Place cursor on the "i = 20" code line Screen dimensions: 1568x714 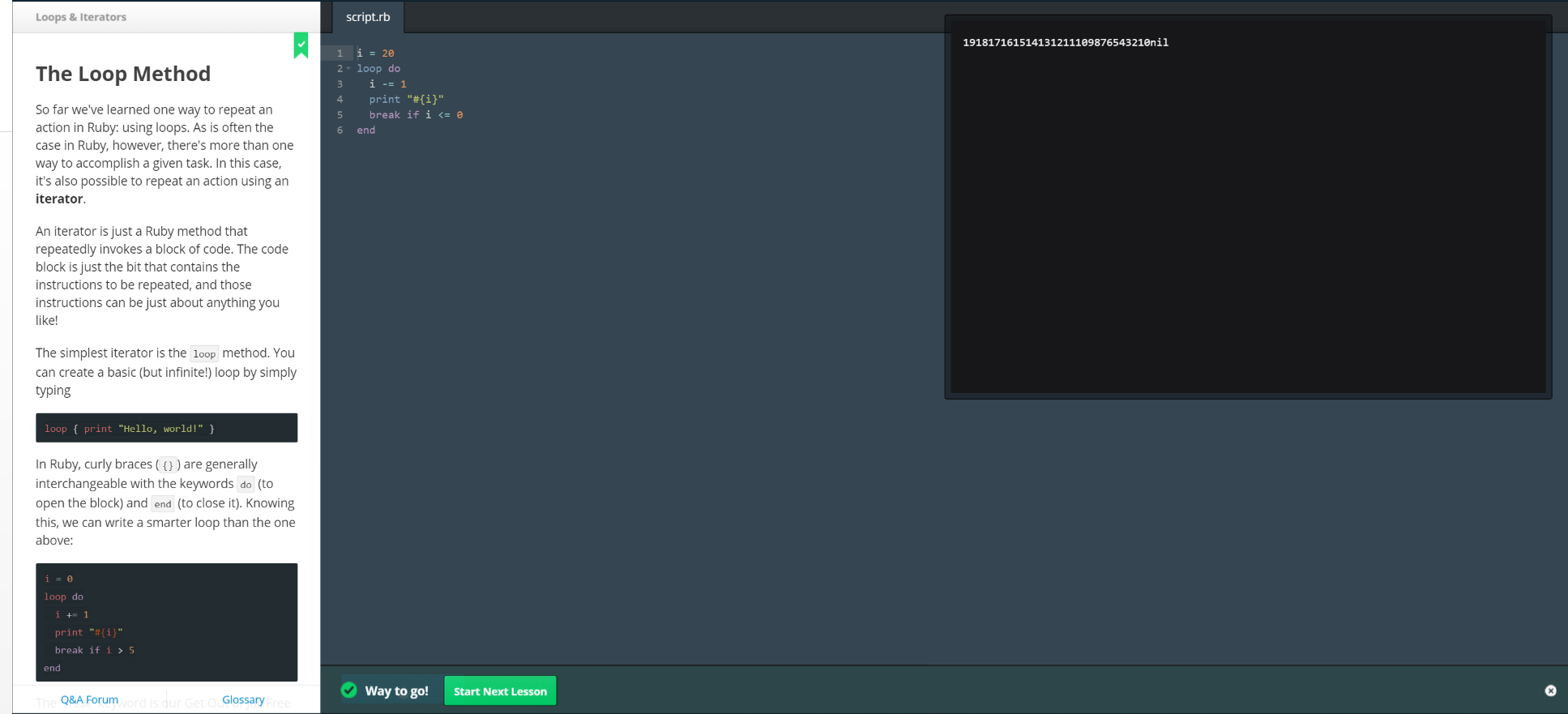pos(375,53)
